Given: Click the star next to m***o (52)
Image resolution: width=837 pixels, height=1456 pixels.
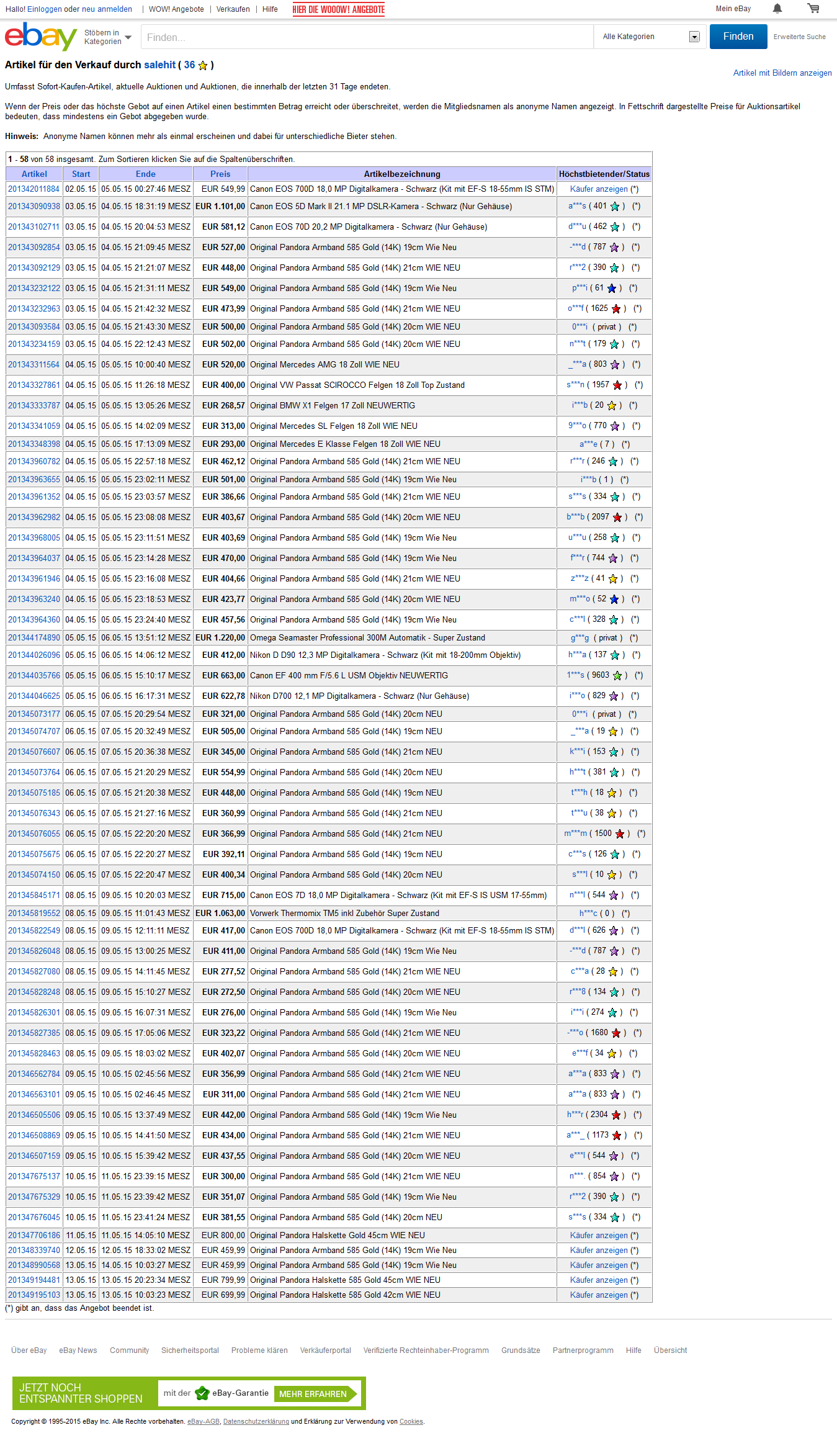Looking at the screenshot, I should (x=614, y=599).
